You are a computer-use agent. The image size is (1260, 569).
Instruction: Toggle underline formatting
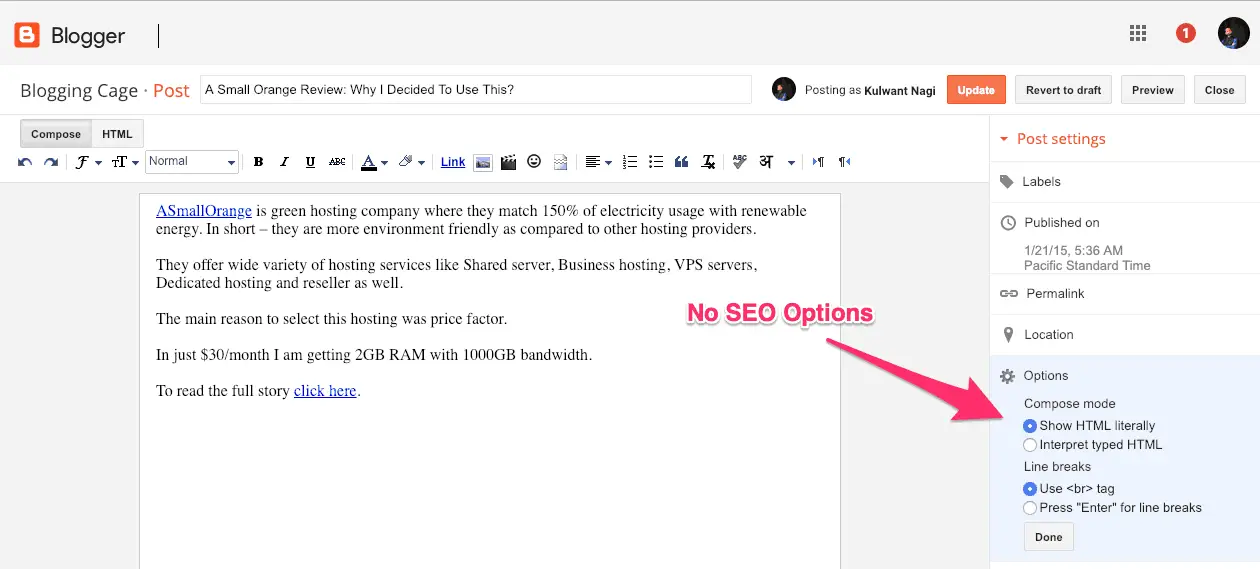point(310,162)
